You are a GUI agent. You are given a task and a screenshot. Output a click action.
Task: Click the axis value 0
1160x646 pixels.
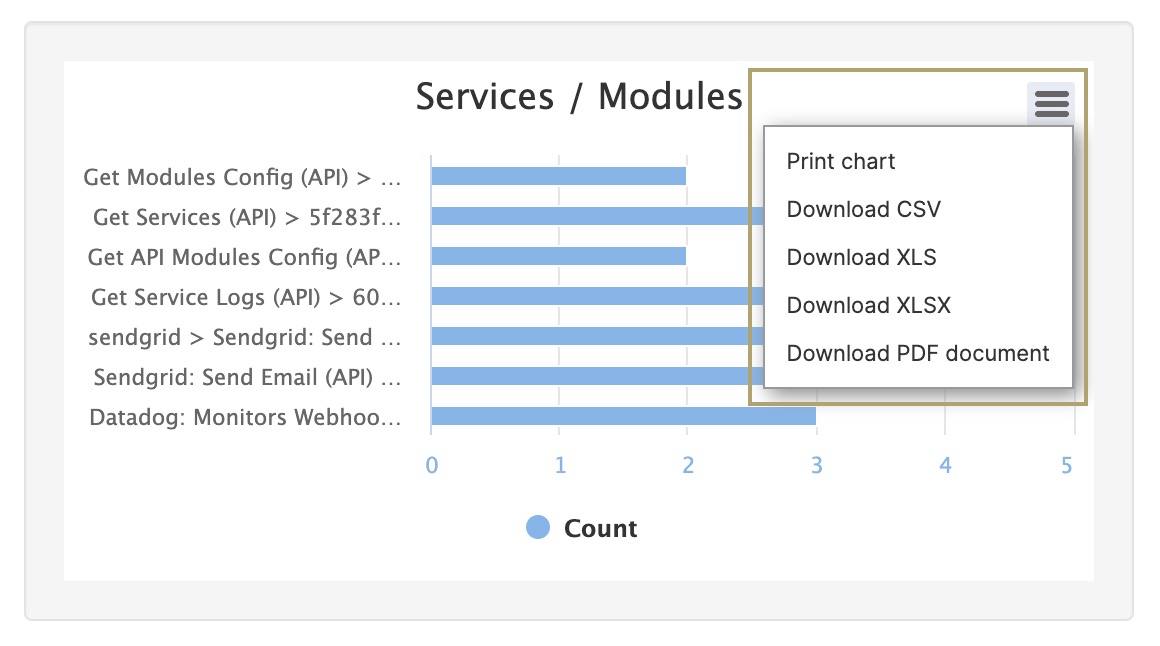click(432, 465)
